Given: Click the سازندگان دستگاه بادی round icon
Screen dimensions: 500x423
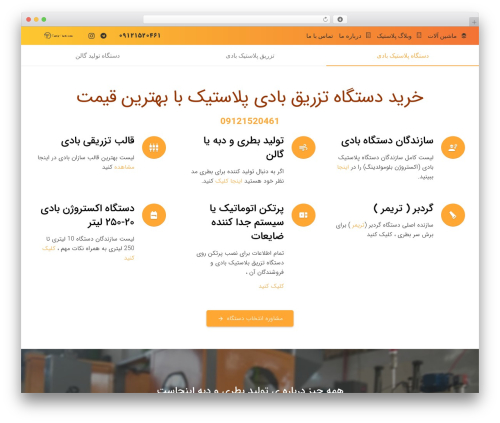Looking at the screenshot, I should 453,147.
